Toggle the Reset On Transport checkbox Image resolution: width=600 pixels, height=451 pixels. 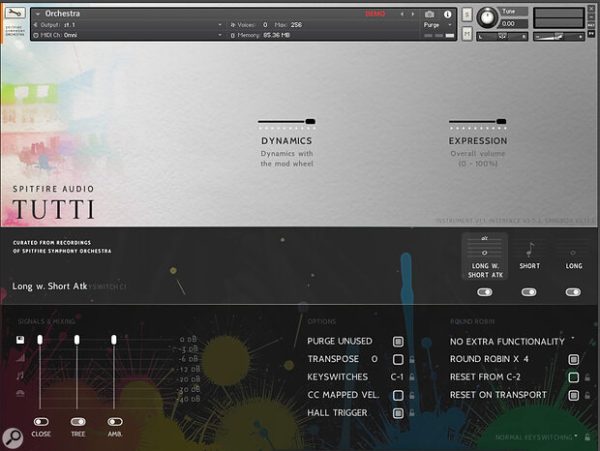[573, 395]
